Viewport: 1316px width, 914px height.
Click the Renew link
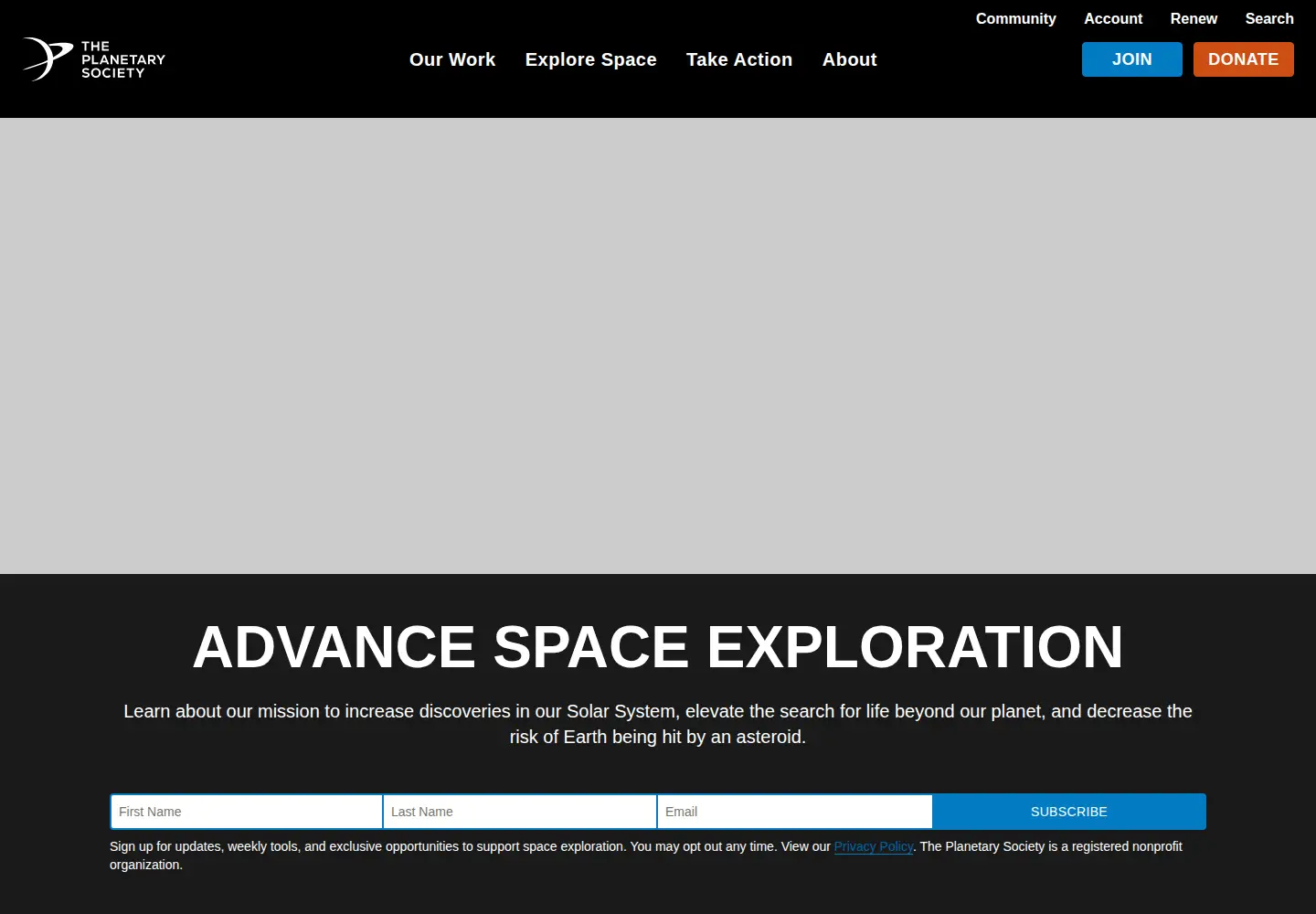[1194, 18]
